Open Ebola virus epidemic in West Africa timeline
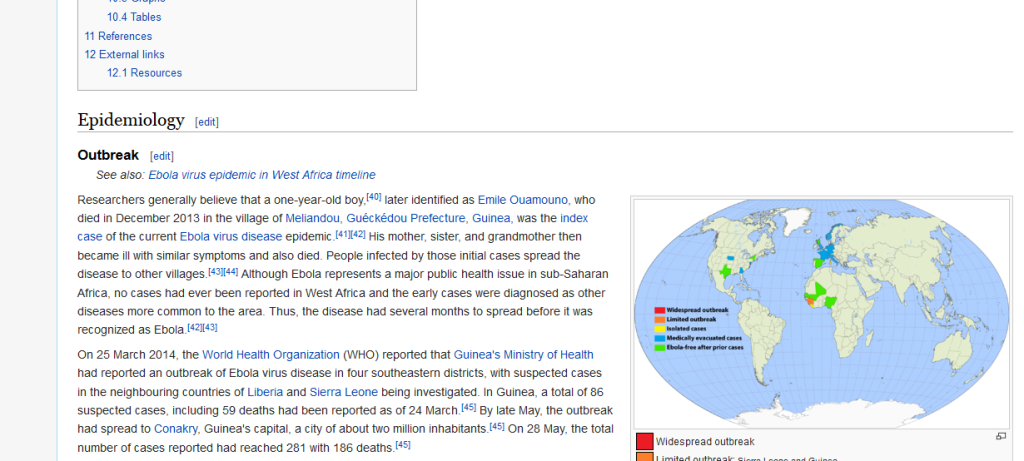1024x461 pixels. click(262, 175)
